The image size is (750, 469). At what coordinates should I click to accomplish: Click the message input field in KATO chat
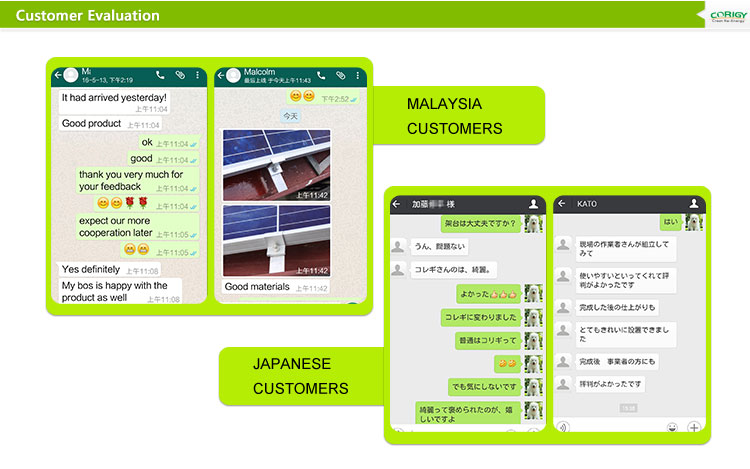pos(618,427)
